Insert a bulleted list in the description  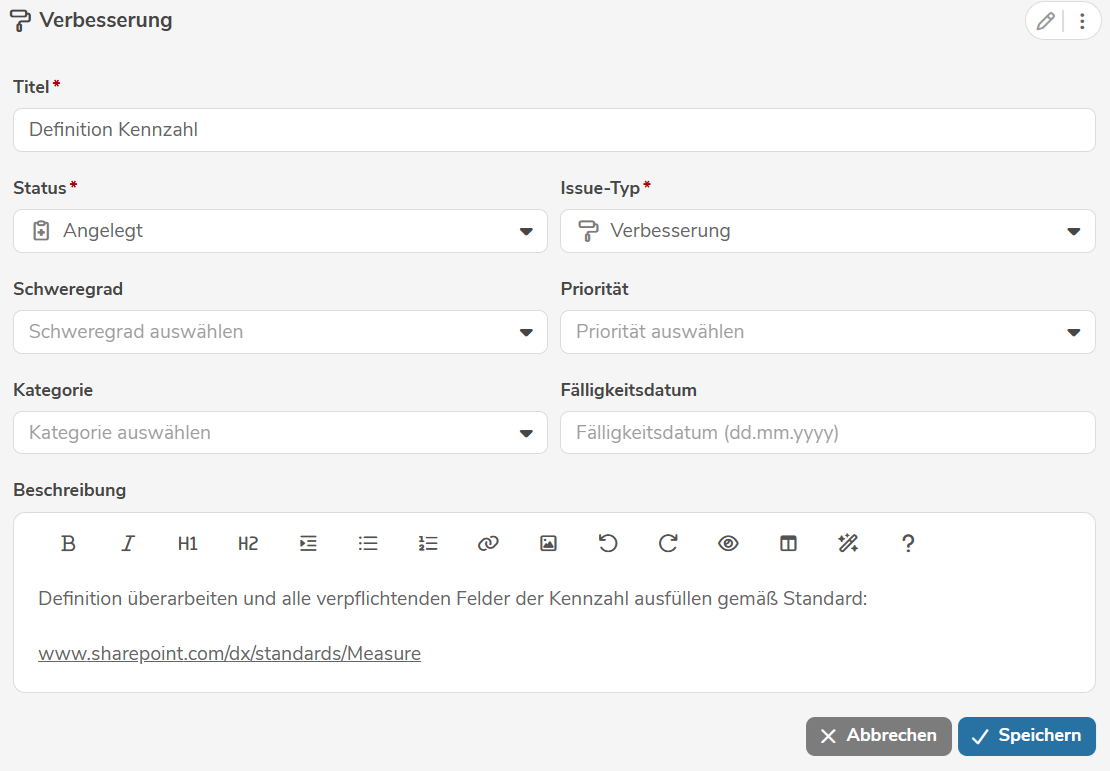[x=368, y=543]
